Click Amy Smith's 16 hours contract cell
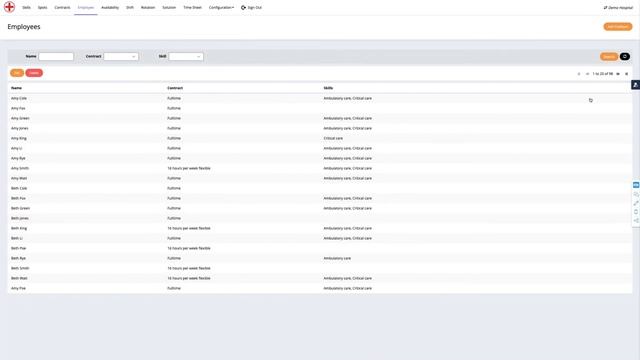 tap(189, 168)
